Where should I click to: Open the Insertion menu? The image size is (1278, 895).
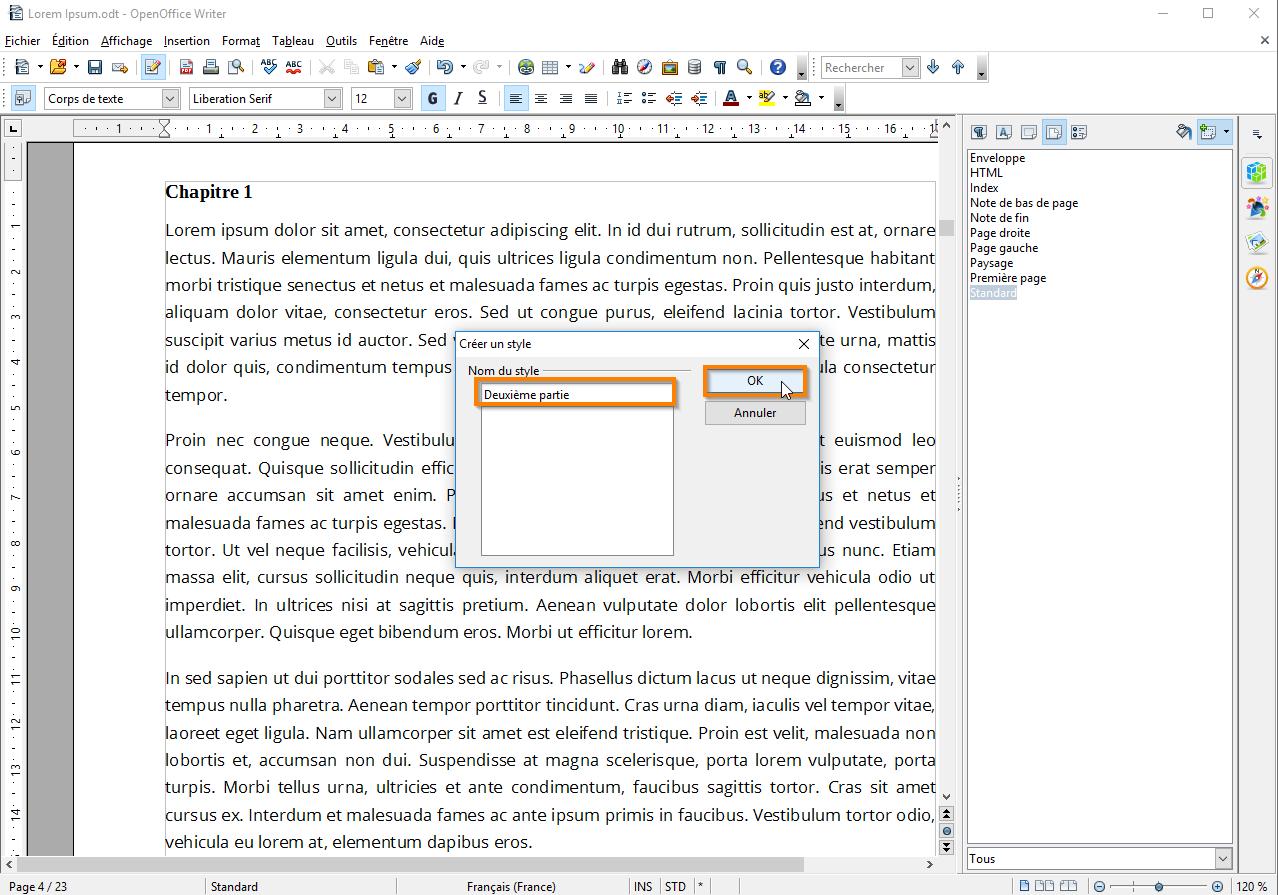pyautogui.click(x=187, y=41)
